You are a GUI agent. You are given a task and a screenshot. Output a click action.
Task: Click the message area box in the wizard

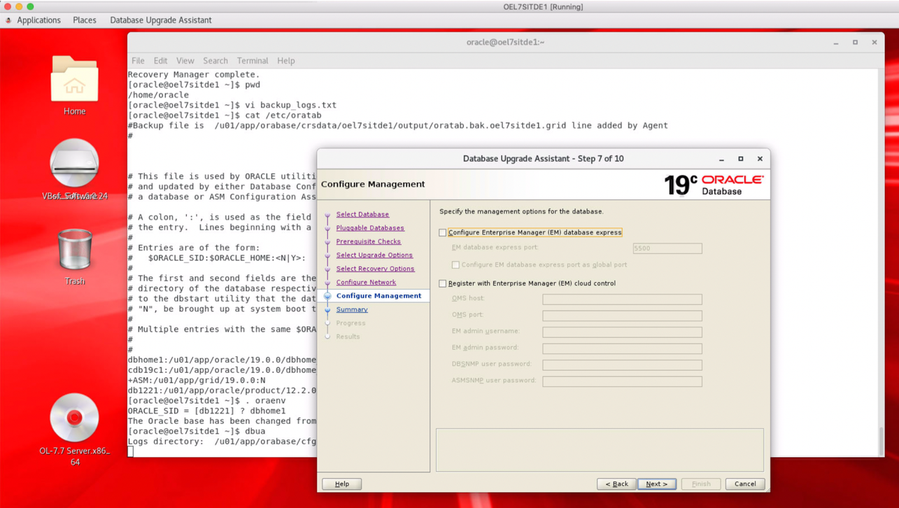600,450
